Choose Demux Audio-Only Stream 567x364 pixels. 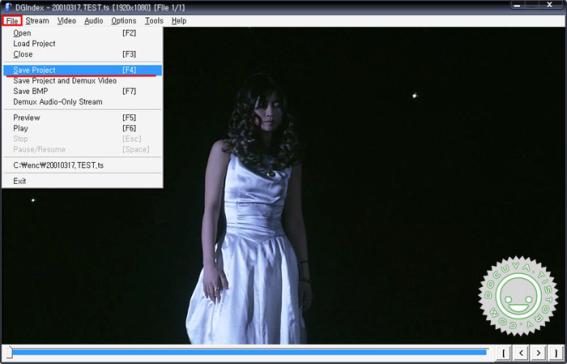(82, 102)
